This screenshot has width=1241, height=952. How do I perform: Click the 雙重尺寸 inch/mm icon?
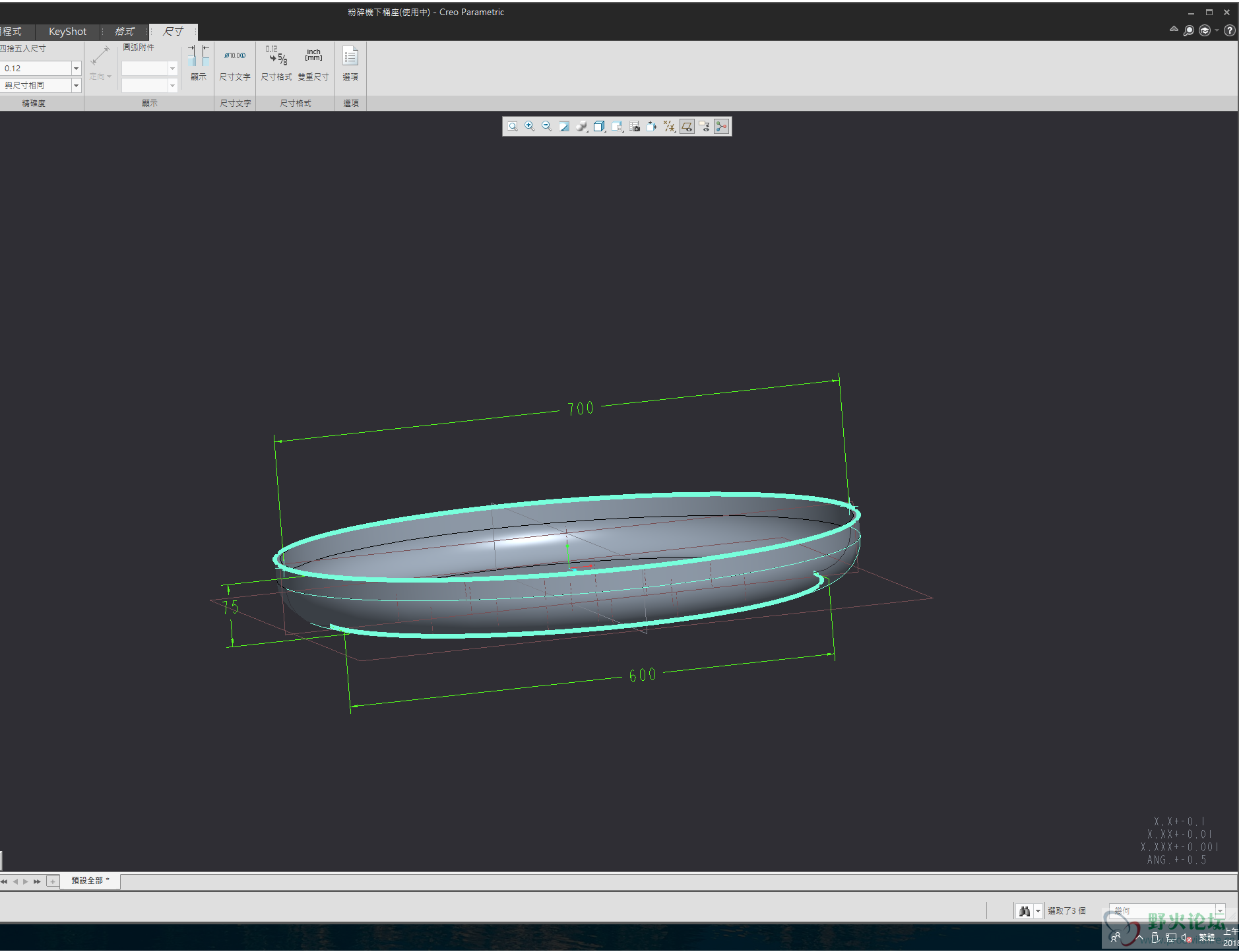click(313, 55)
